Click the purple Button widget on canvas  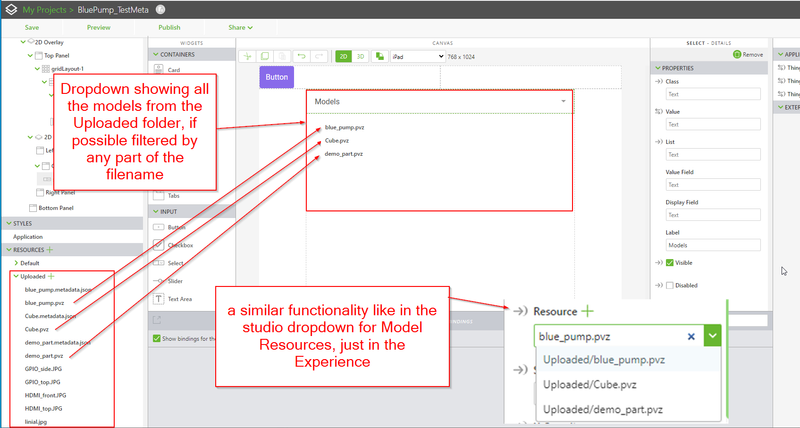(277, 77)
